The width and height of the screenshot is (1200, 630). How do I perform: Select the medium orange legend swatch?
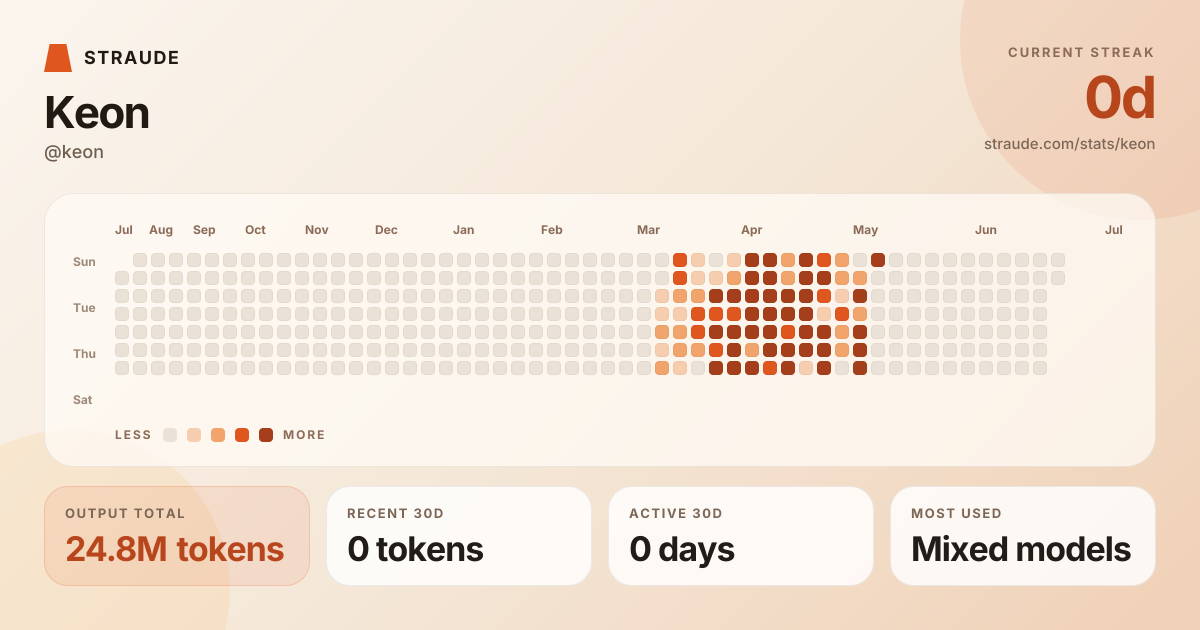pyautogui.click(x=218, y=435)
